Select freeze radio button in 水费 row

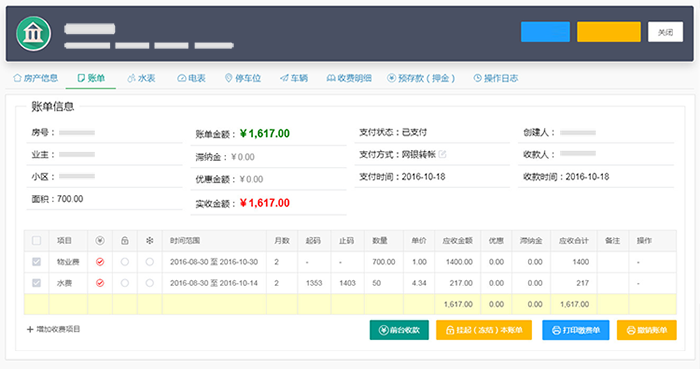(x=150, y=283)
